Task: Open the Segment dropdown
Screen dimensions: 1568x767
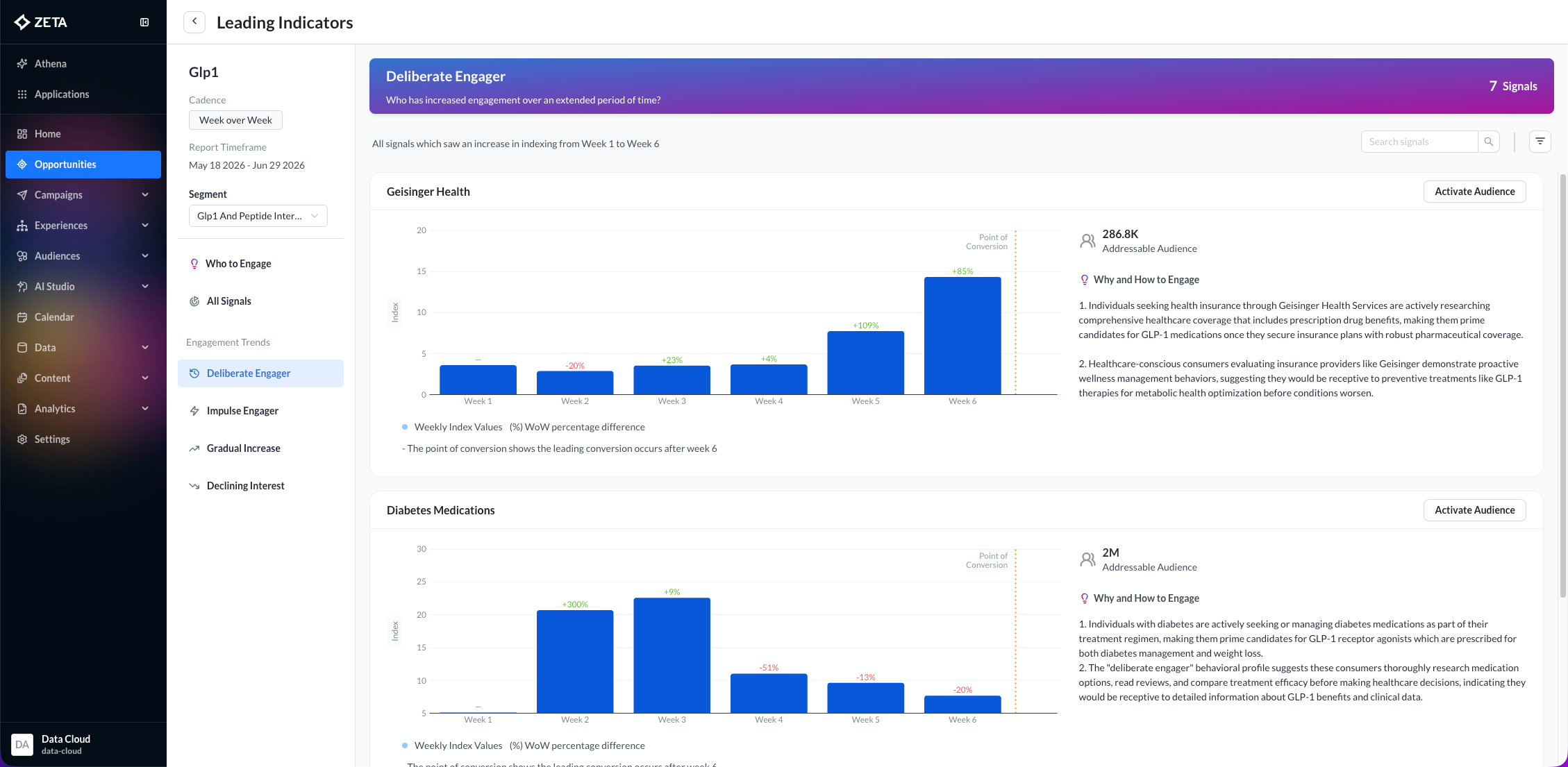Action: tap(258, 216)
